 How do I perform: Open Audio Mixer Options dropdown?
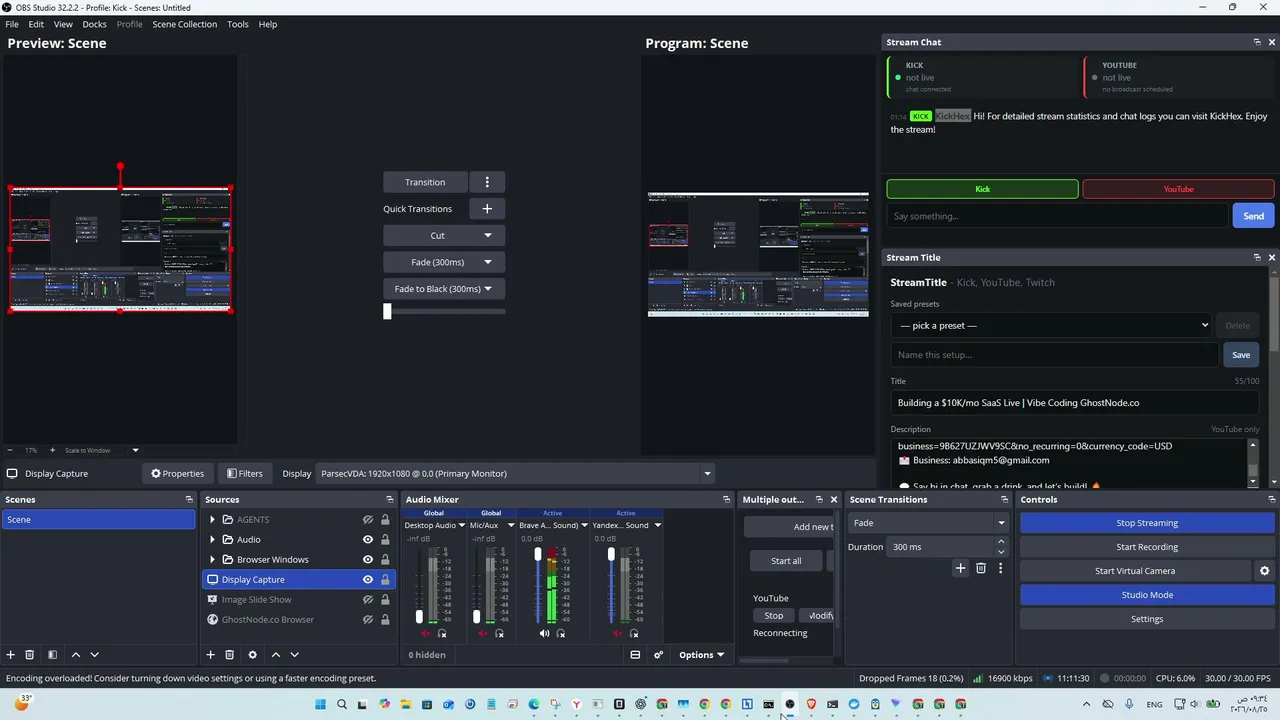[701, 655]
